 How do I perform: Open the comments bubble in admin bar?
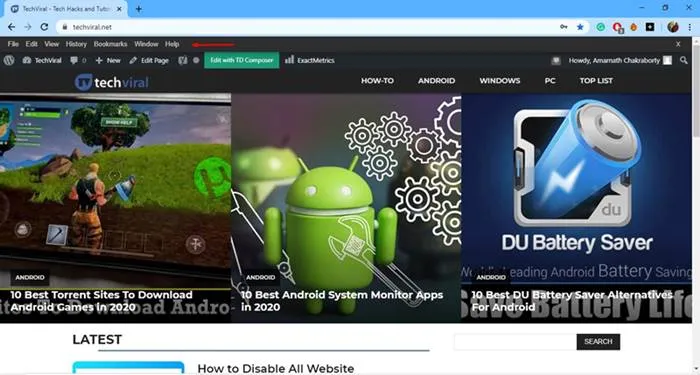[x=78, y=60]
